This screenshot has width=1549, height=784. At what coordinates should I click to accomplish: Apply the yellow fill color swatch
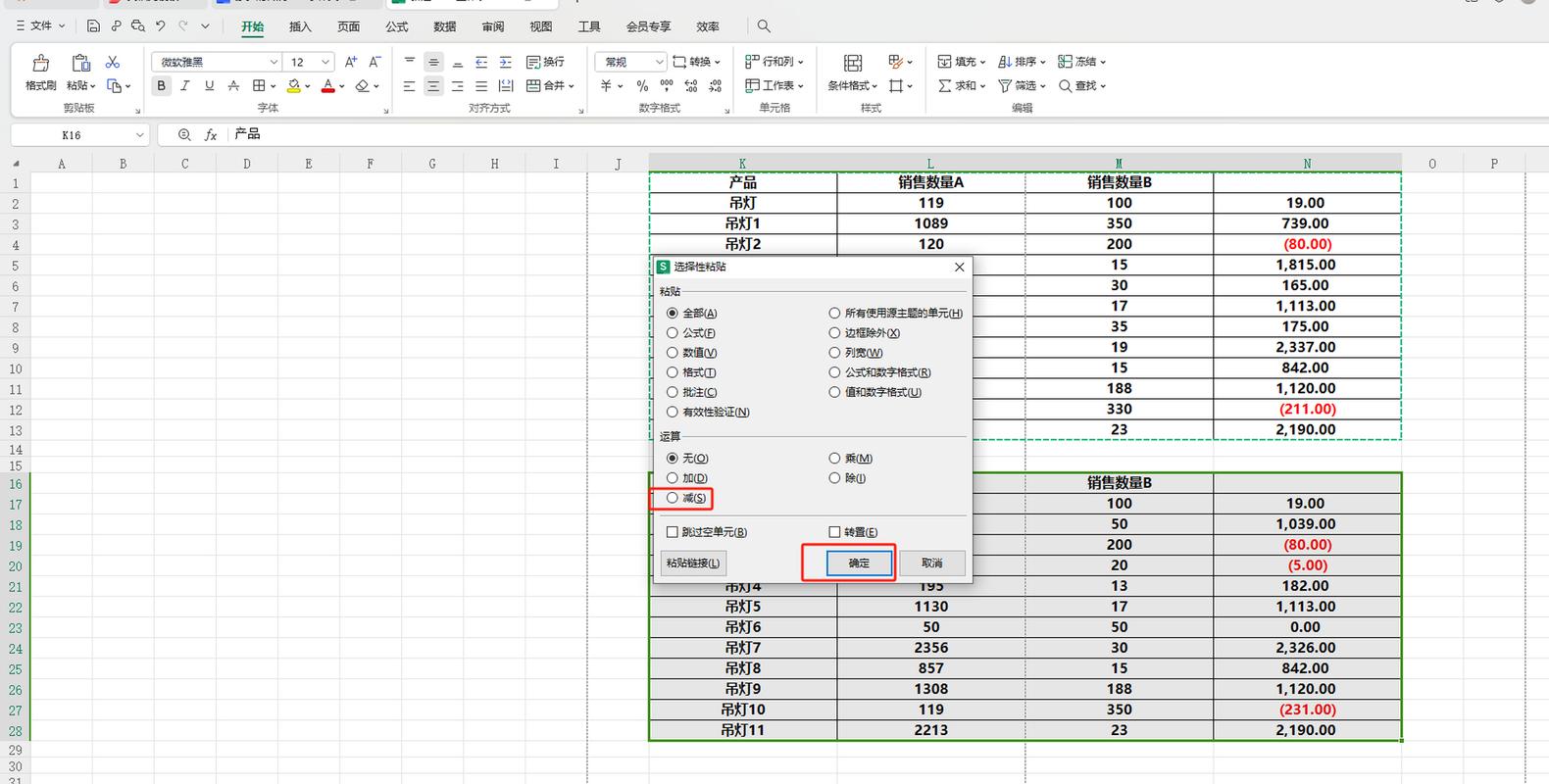(293, 86)
